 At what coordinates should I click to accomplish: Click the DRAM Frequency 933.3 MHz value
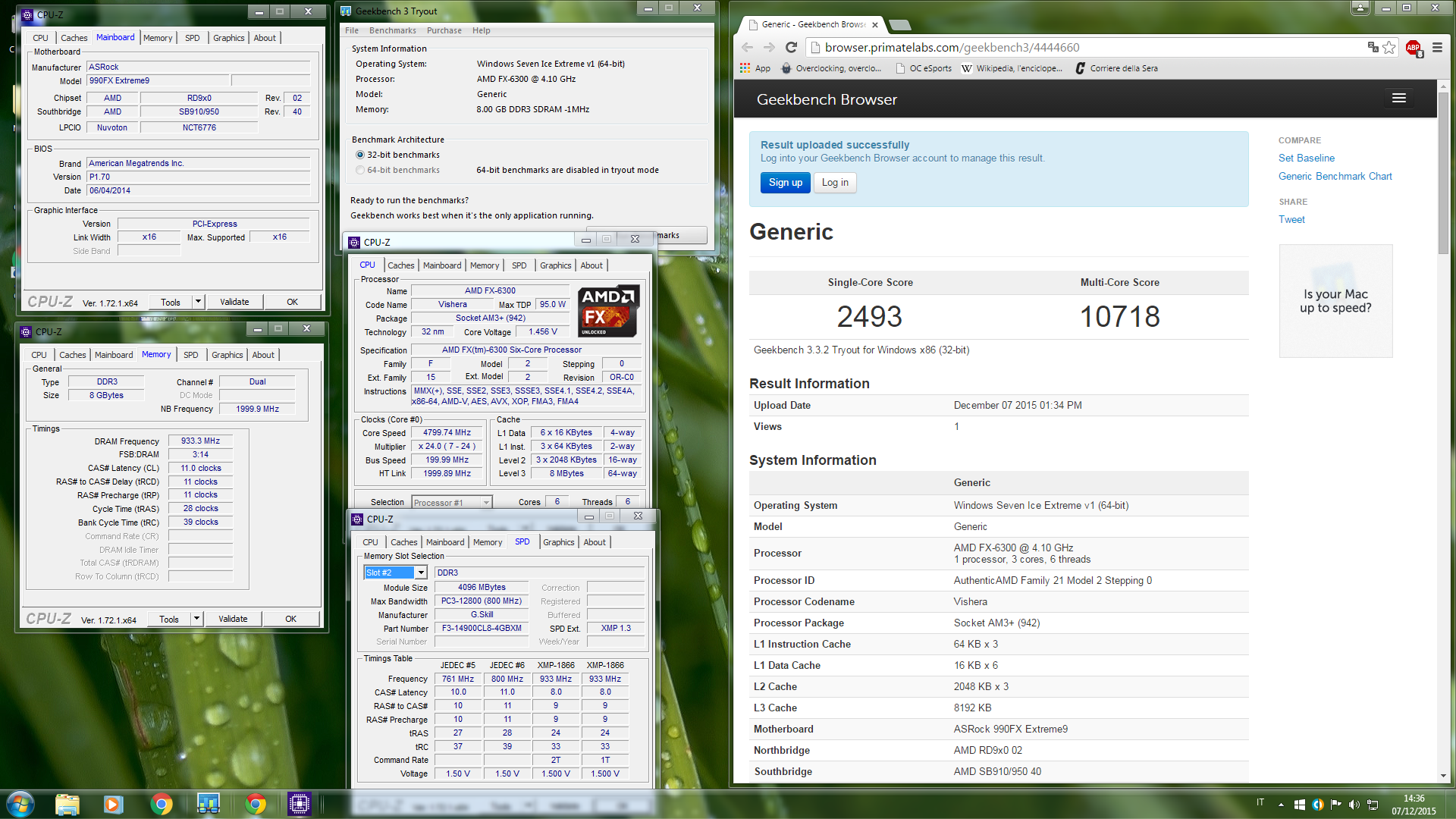[x=200, y=441]
